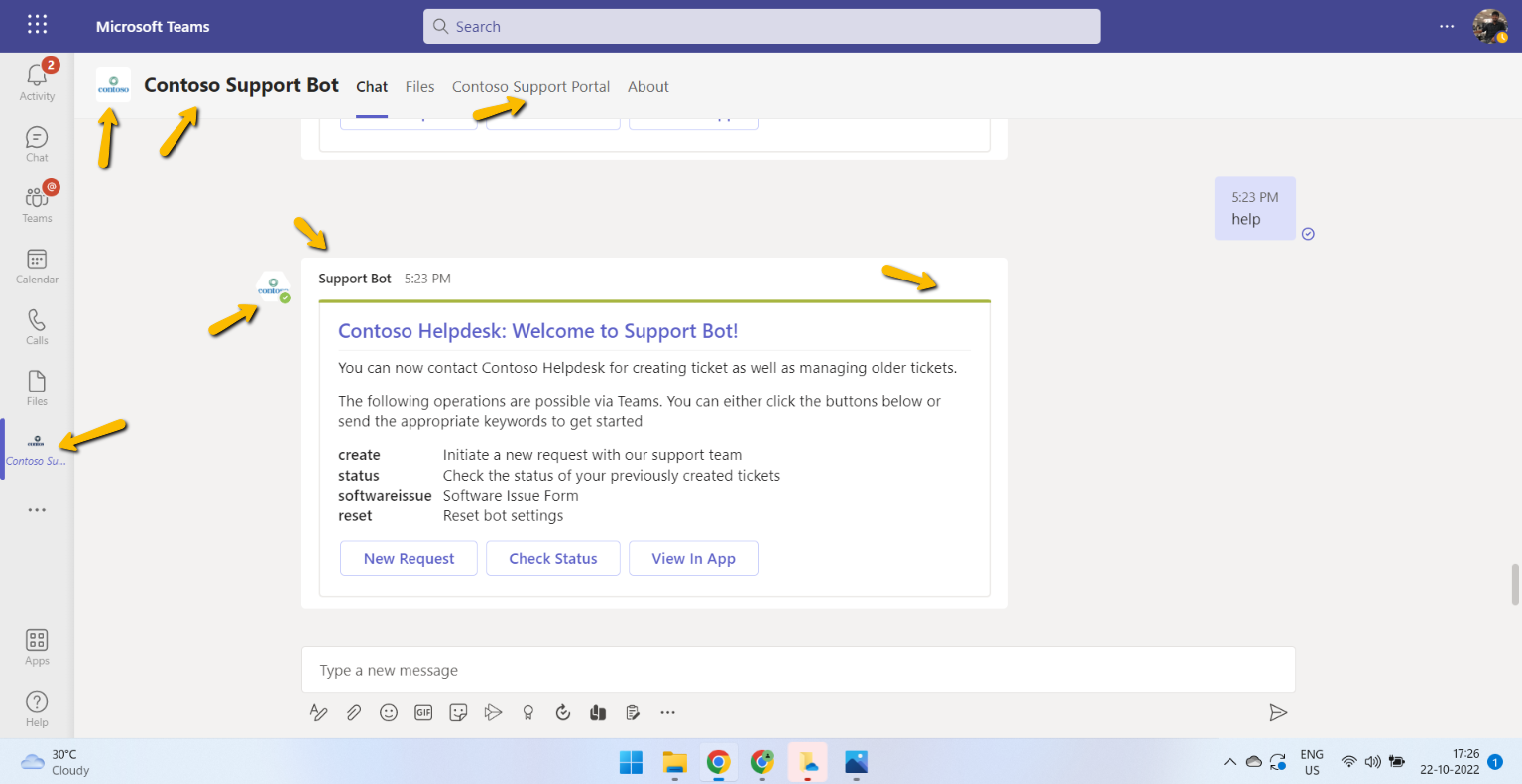The height and width of the screenshot is (784, 1522).
Task: Insert a GIF using the GIF icon
Action: (x=422, y=712)
